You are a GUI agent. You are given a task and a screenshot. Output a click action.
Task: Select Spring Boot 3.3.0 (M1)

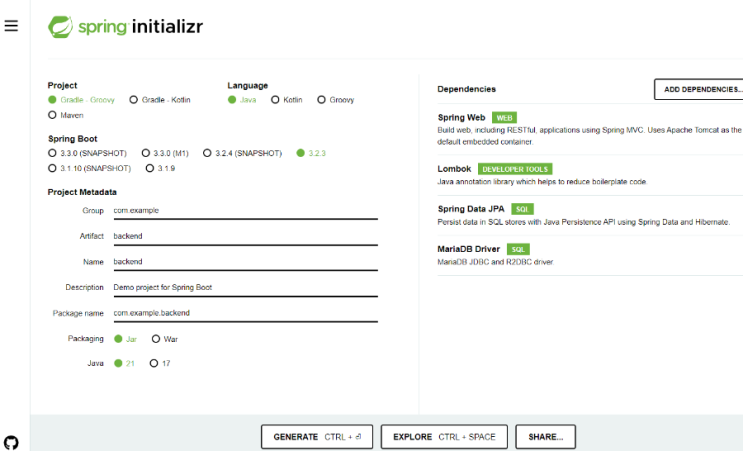pyautogui.click(x=165, y=153)
